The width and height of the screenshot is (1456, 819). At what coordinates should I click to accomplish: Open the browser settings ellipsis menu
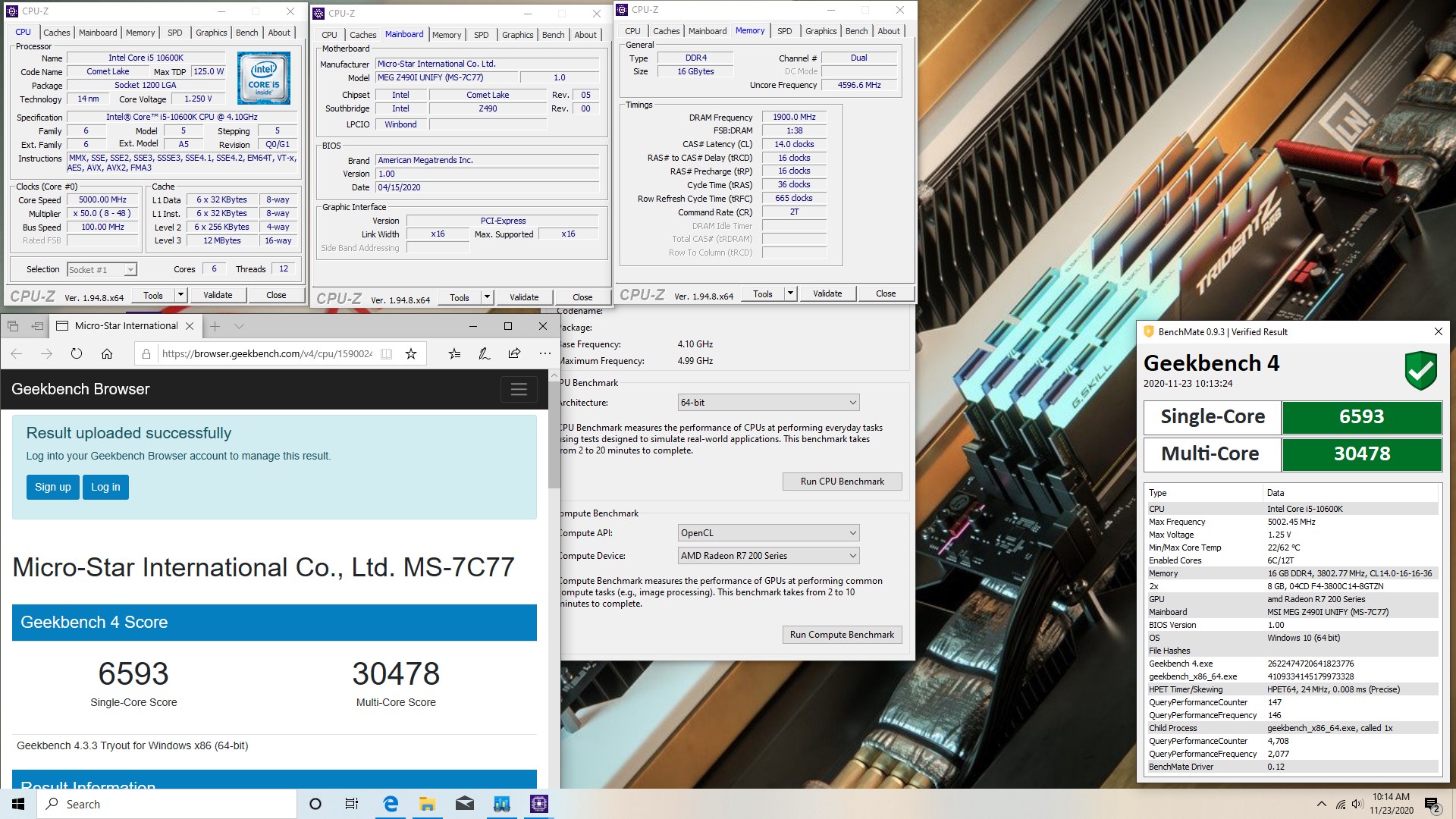(x=544, y=353)
